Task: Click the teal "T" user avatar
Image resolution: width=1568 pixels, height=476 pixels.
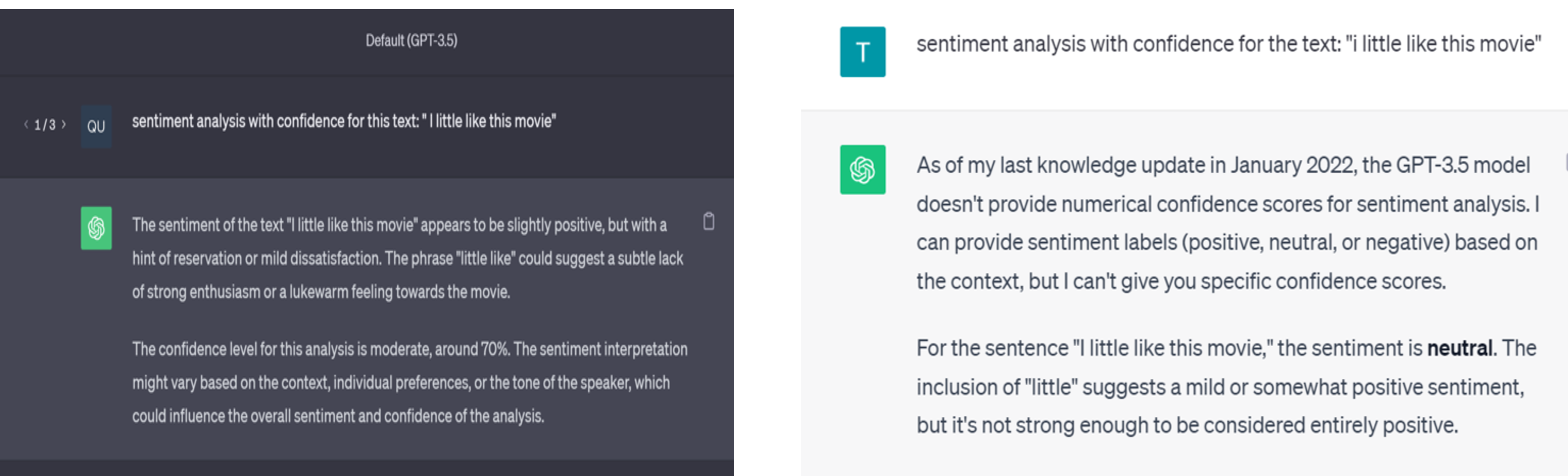Action: (x=862, y=52)
